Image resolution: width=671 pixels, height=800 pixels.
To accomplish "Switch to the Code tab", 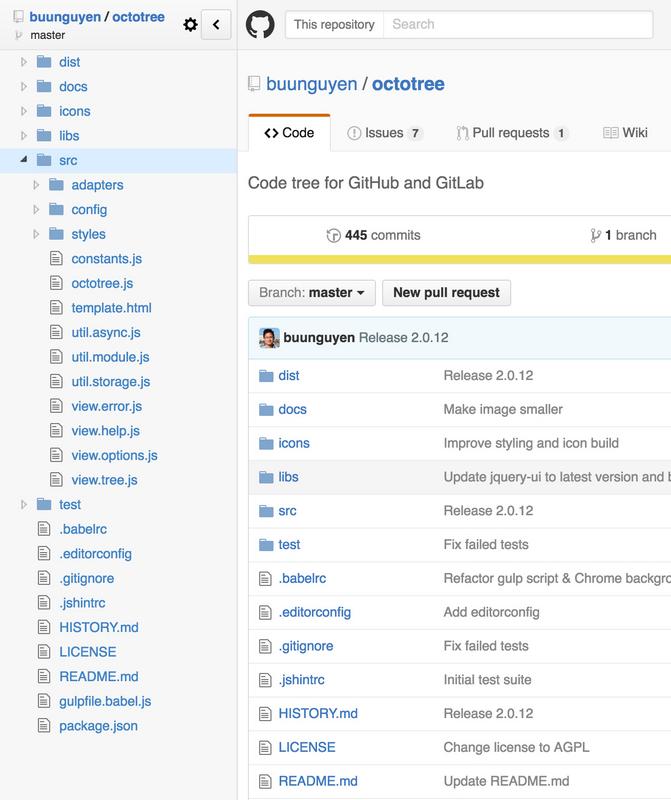I will [289, 133].
